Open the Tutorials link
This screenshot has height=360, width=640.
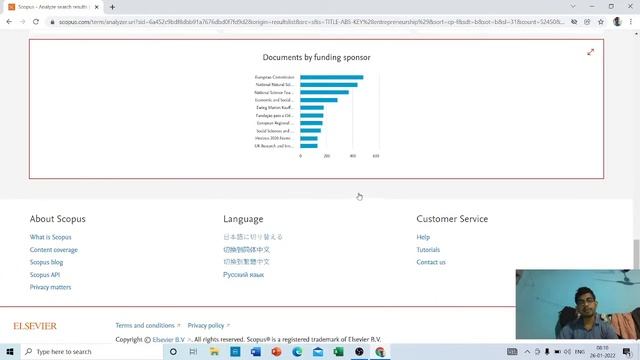point(428,250)
